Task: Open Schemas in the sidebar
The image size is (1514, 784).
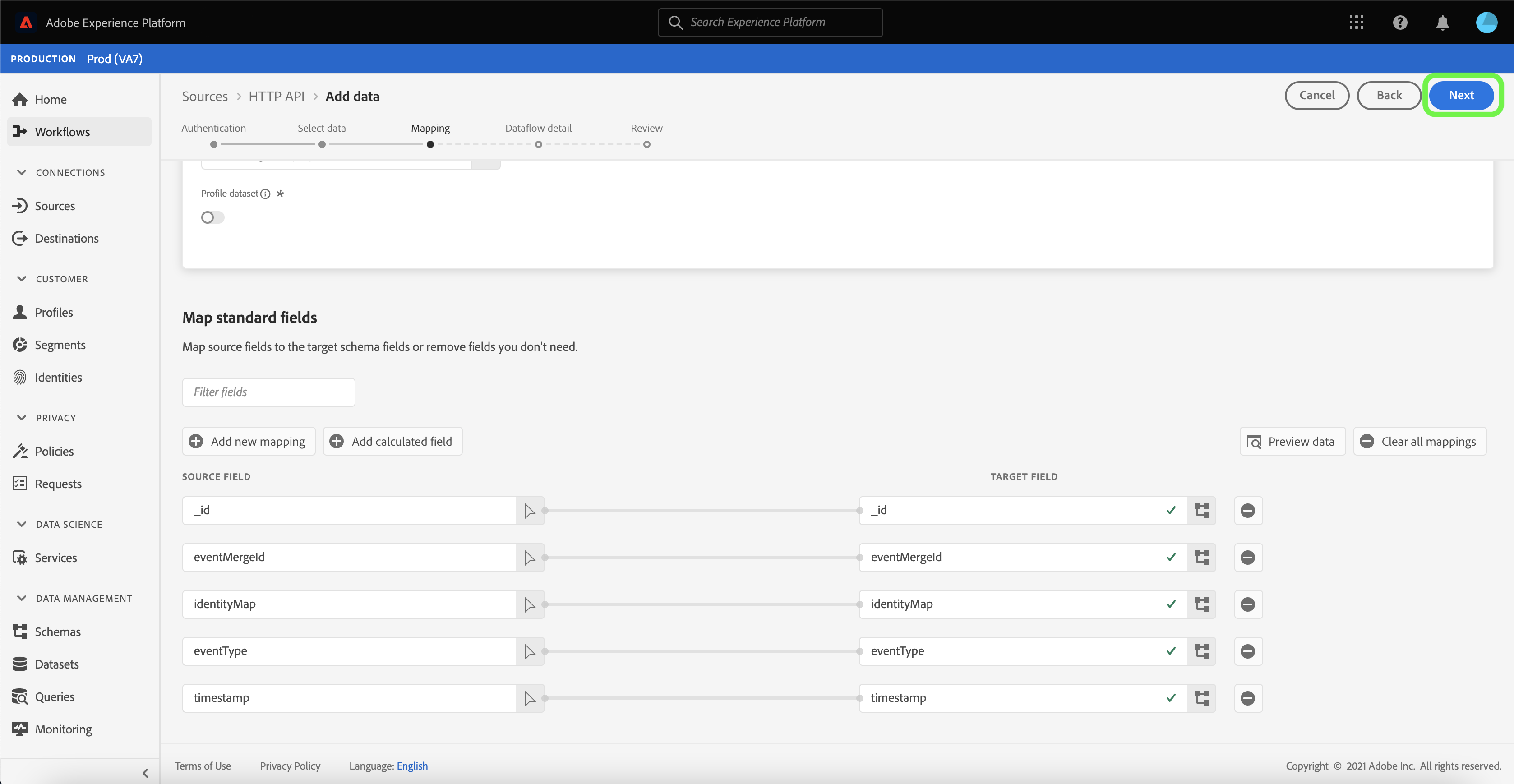Action: click(58, 632)
